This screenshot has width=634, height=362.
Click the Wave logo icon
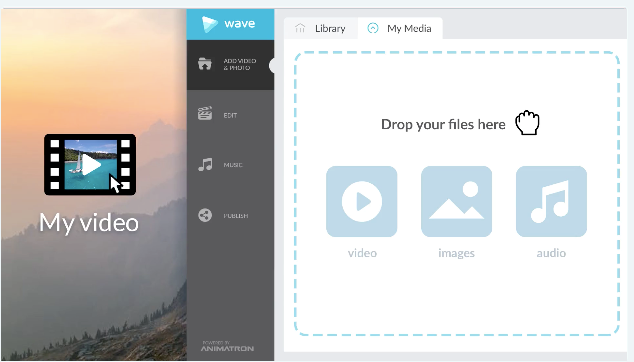209,24
